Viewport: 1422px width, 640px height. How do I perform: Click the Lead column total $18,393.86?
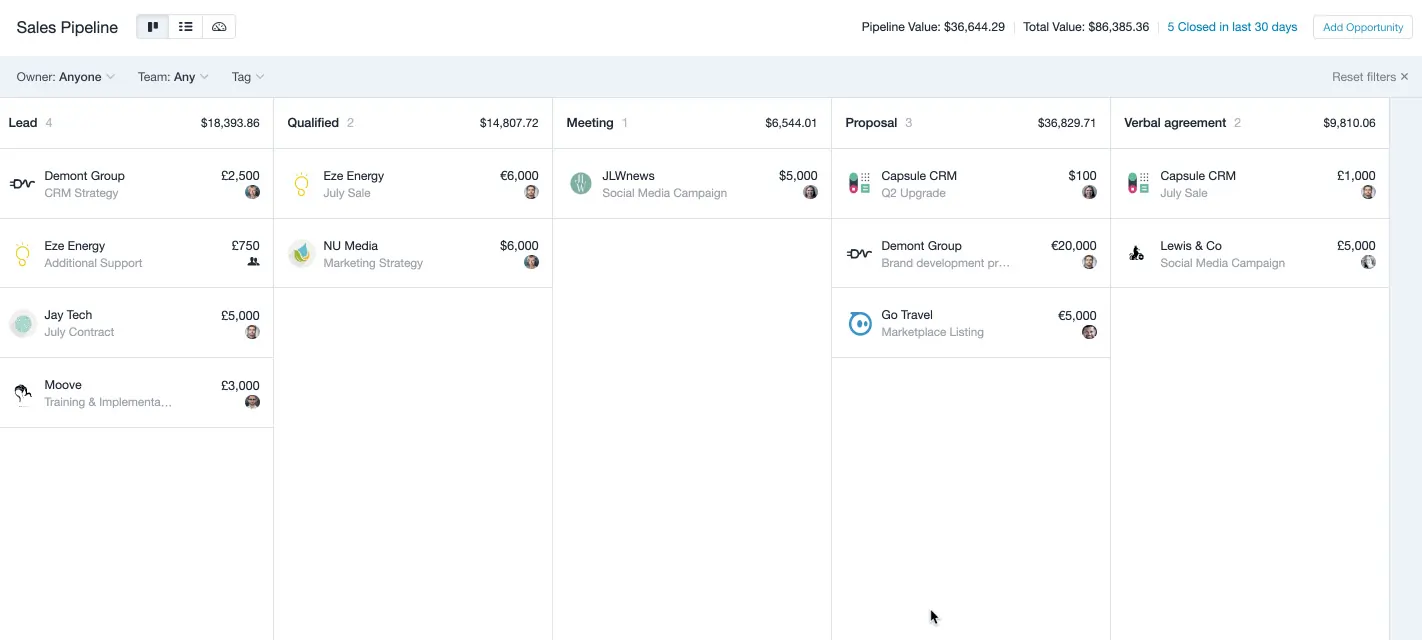[230, 123]
